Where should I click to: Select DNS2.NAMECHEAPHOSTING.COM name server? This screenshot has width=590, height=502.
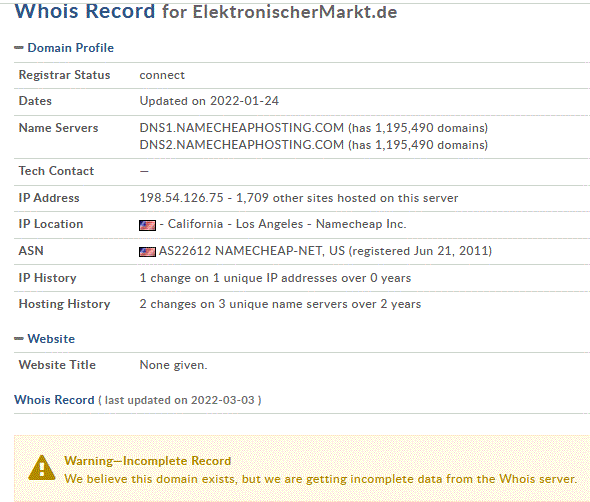click(242, 145)
